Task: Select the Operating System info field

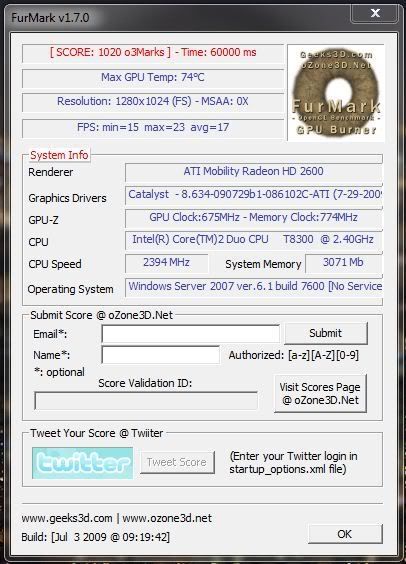Action: point(254,287)
